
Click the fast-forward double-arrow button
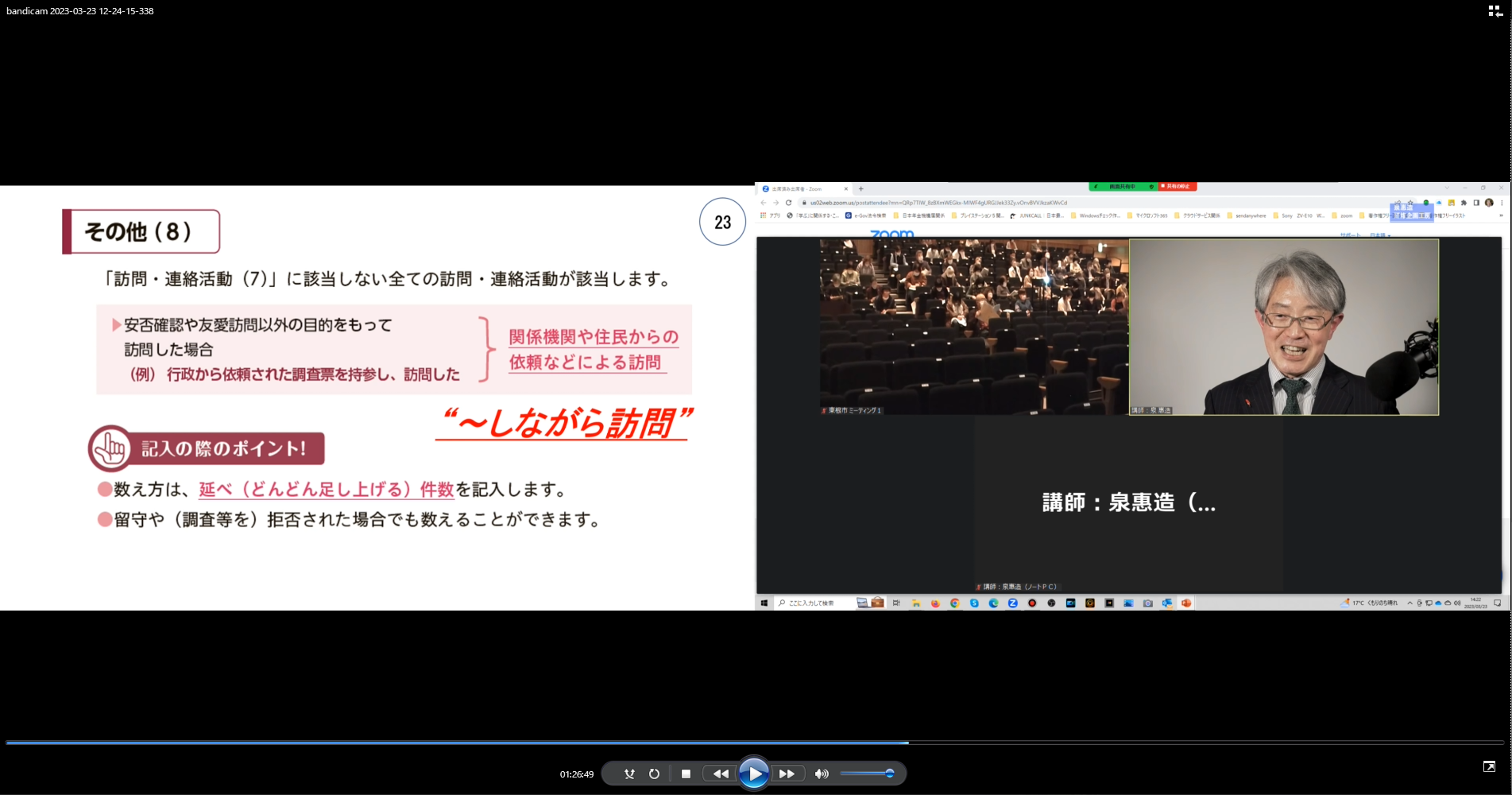click(x=787, y=774)
